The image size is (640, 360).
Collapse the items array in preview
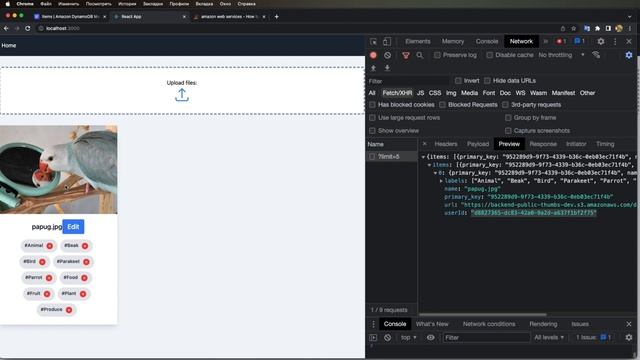(429, 165)
